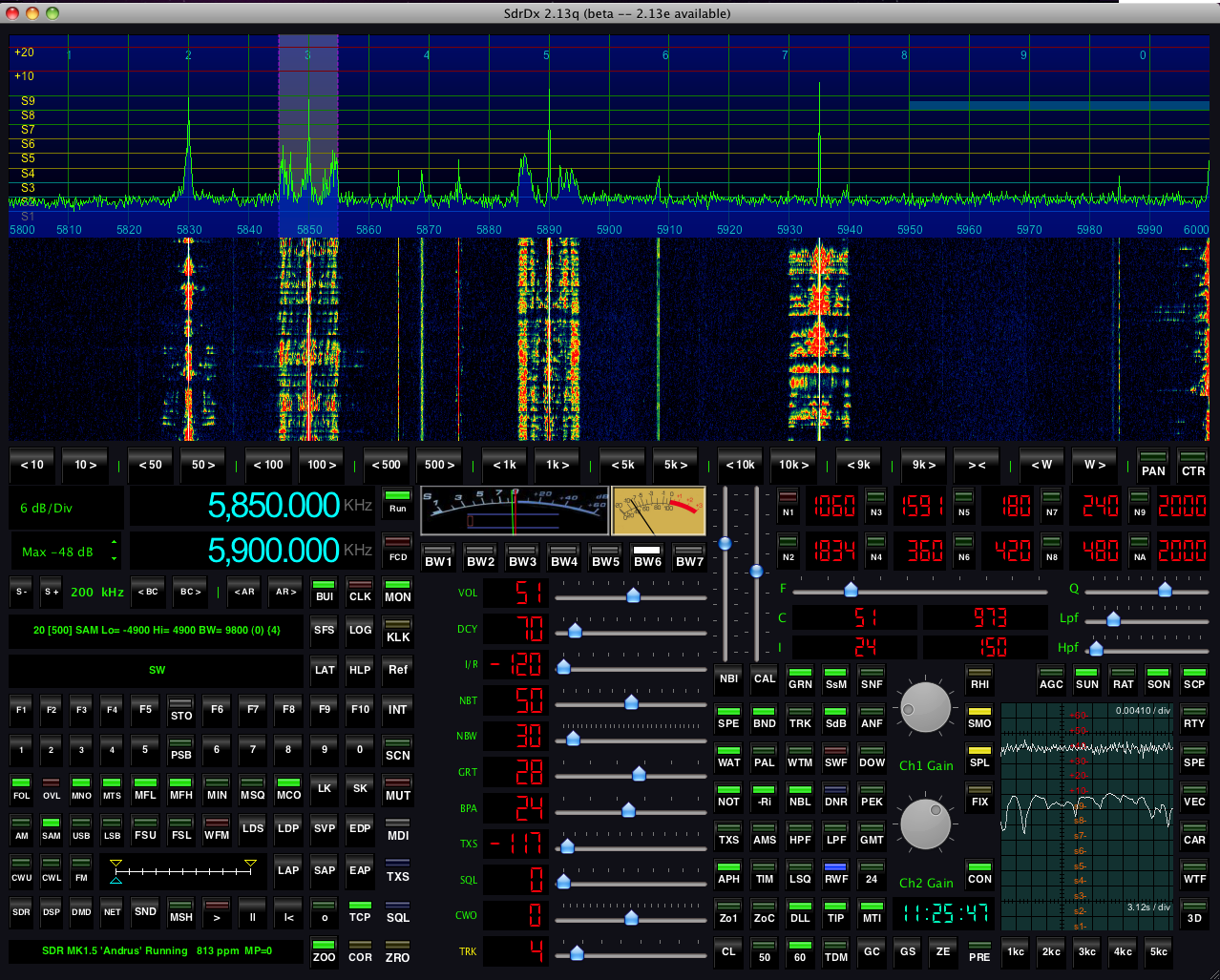Select the BW6 bandwidth preset
The height and width of the screenshot is (980, 1220).
pos(647,556)
